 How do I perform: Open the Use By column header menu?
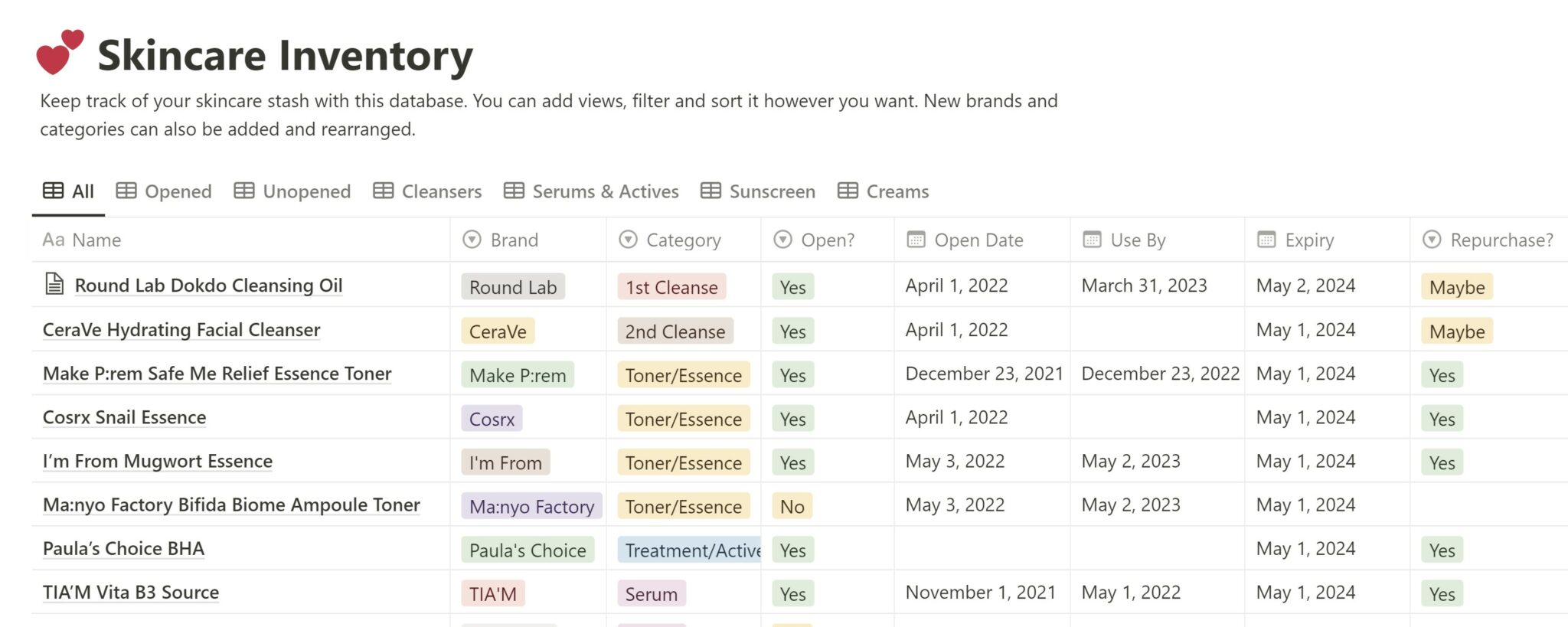1138,240
